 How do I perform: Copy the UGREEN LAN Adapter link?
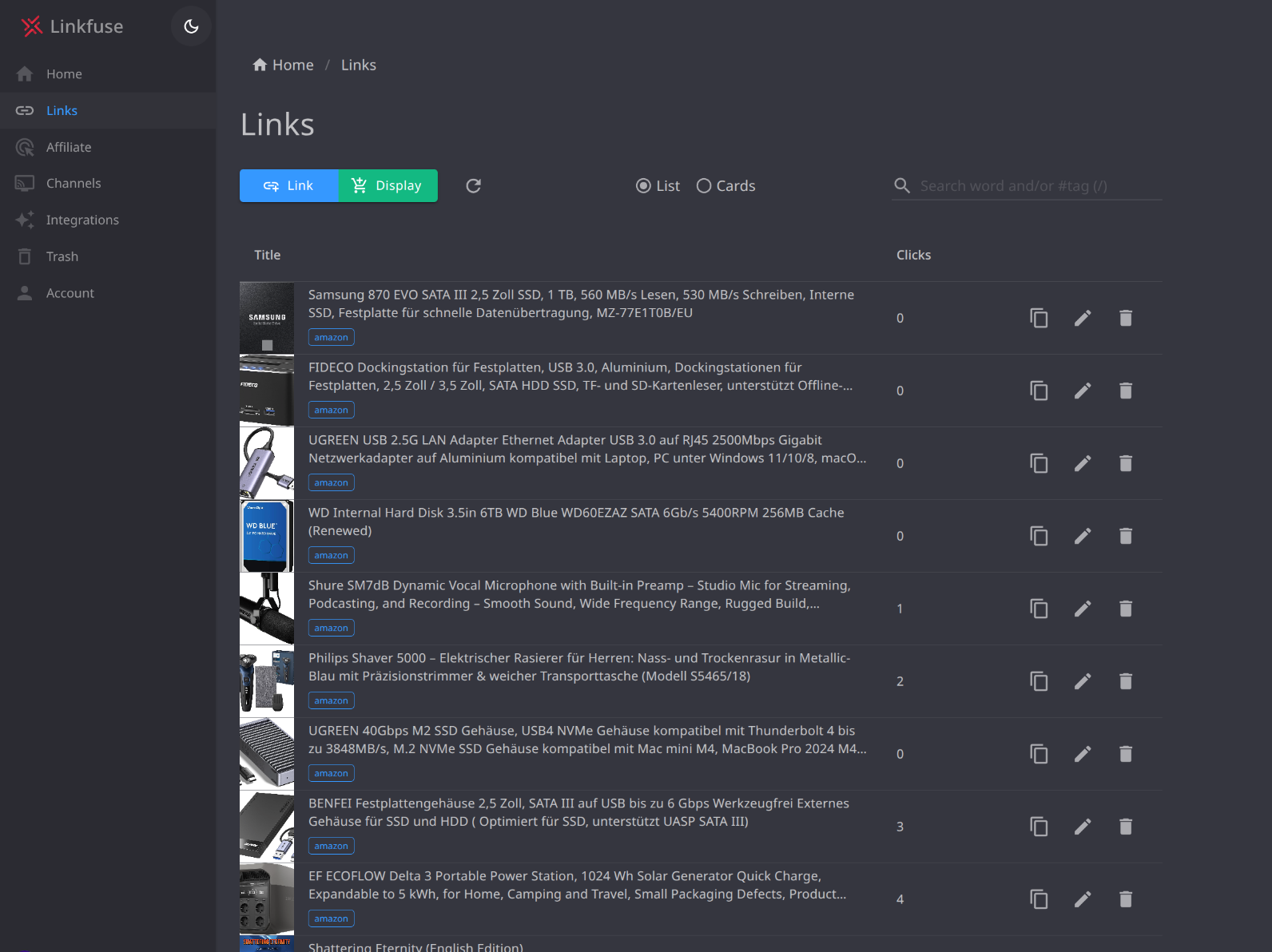click(x=1039, y=463)
